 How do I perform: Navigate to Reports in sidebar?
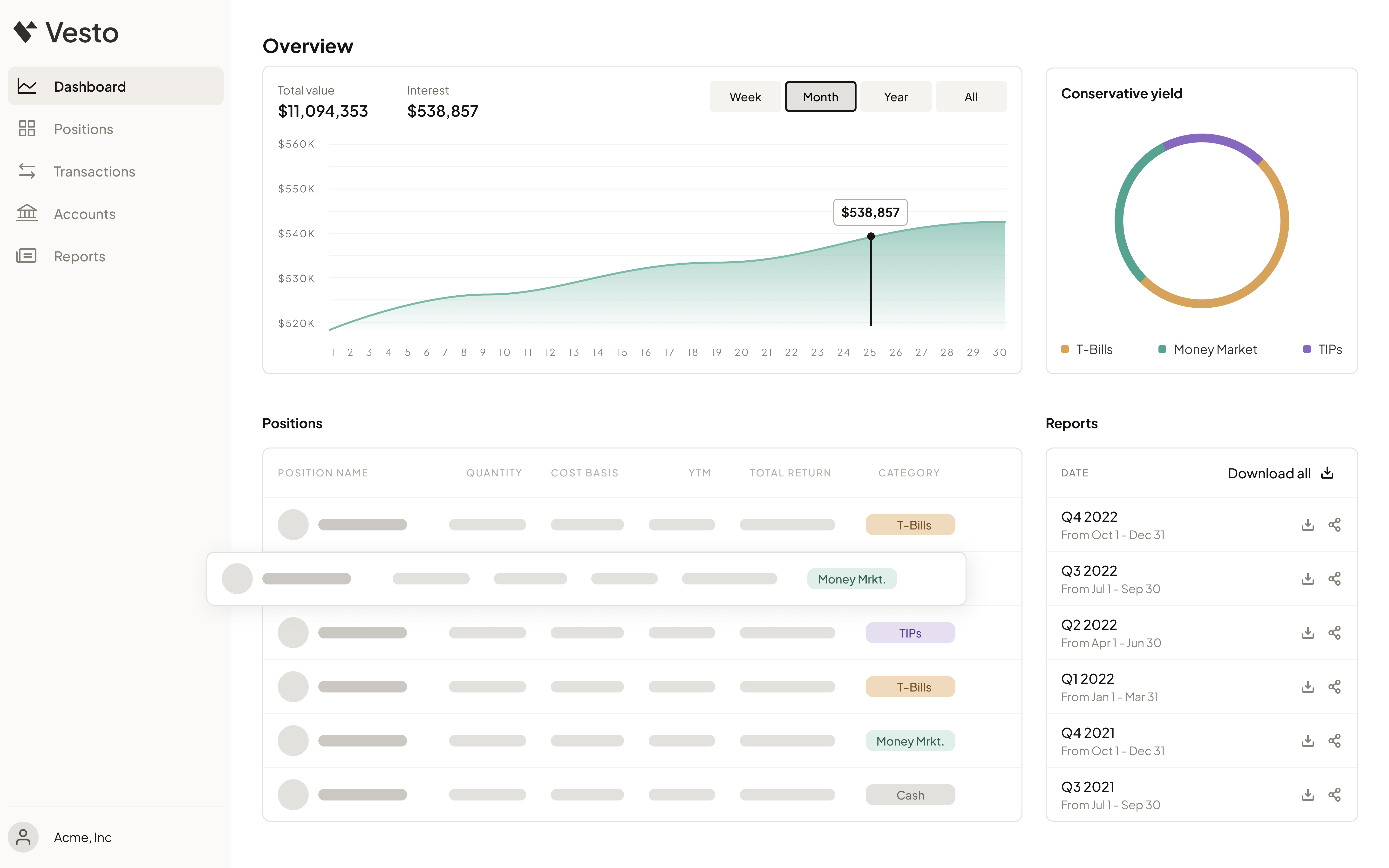[x=79, y=257]
